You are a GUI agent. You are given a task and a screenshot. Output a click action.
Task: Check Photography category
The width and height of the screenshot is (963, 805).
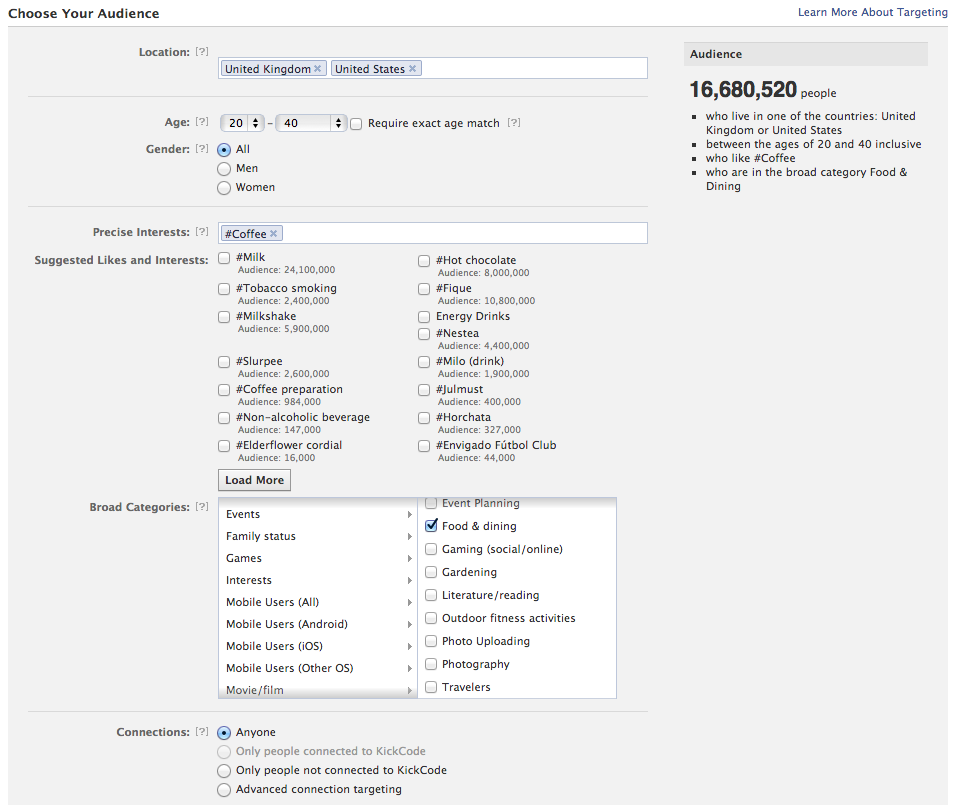431,664
